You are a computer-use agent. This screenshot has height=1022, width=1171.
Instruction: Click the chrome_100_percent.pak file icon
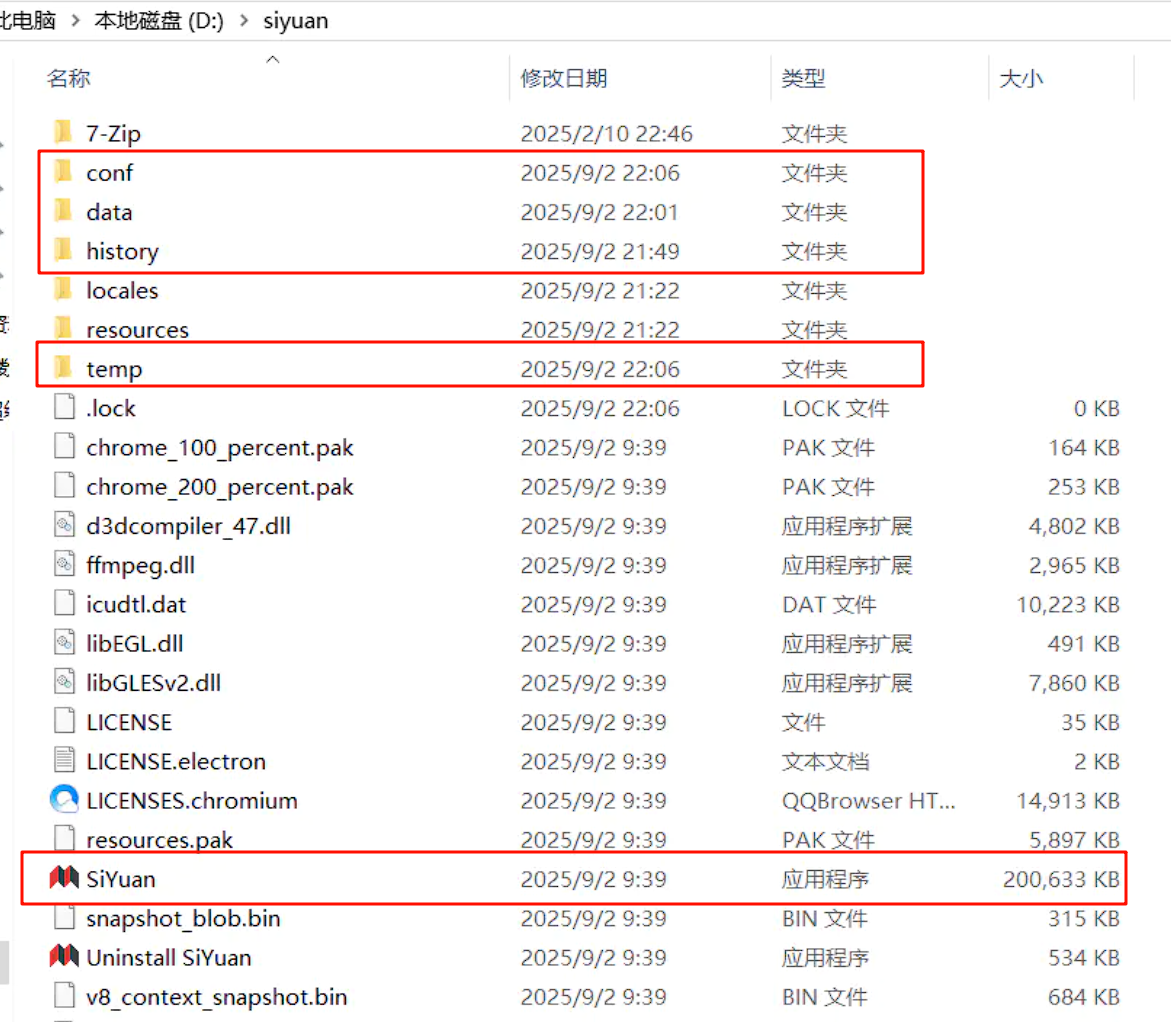pos(64,447)
